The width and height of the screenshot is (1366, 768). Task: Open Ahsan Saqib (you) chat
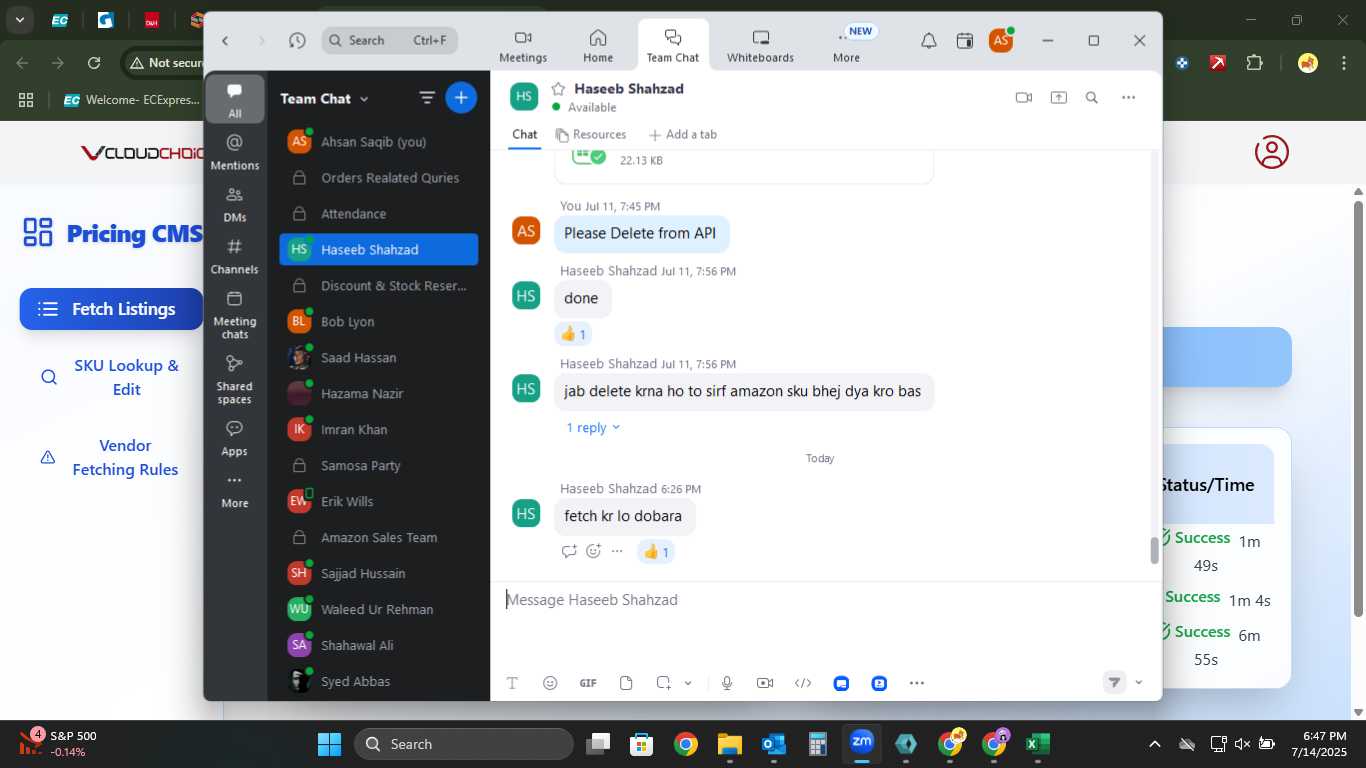pos(379,142)
